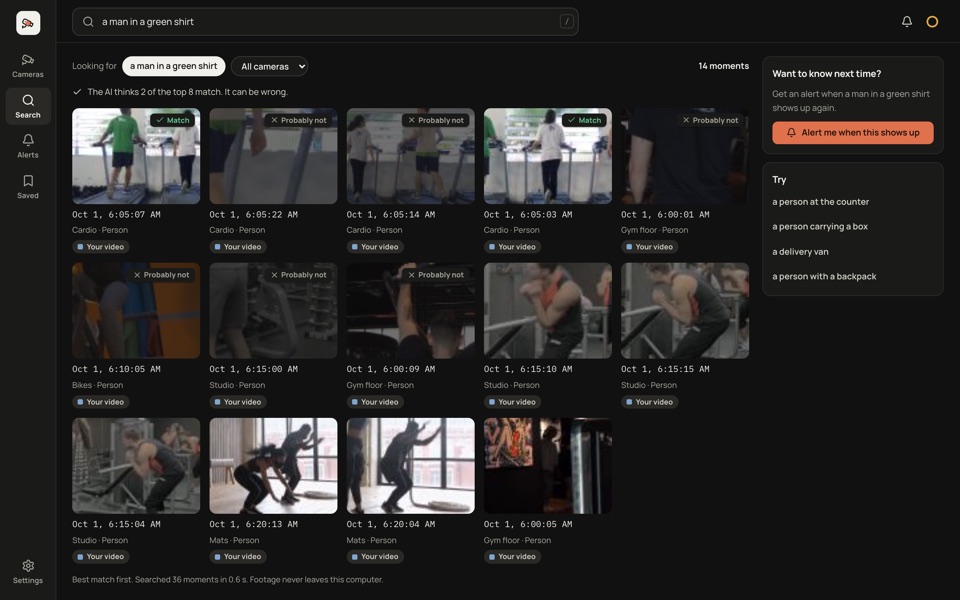Viewport: 960px width, 600px height.
Task: Click the app logo icon
Action: click(x=28, y=23)
